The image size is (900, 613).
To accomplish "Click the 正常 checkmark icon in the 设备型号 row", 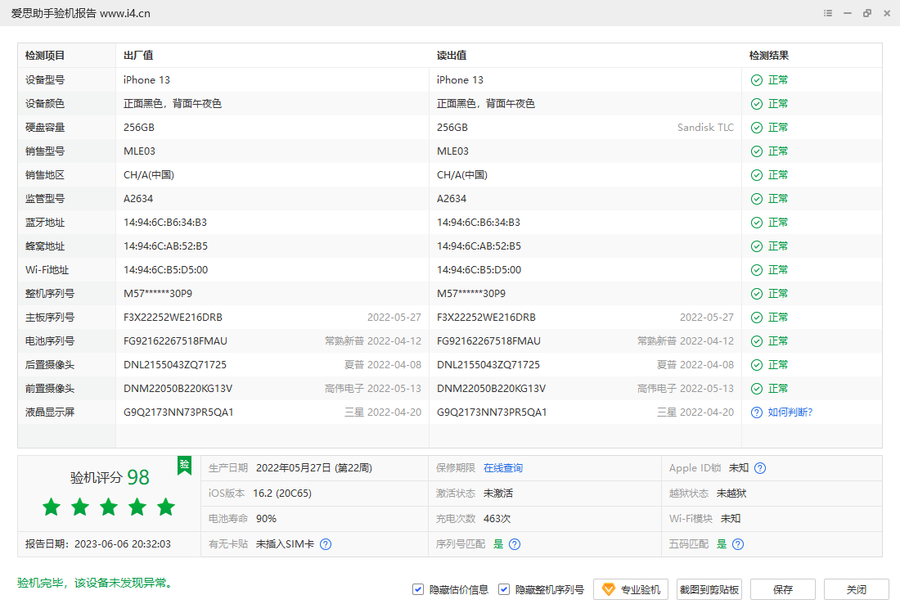I will pos(757,80).
